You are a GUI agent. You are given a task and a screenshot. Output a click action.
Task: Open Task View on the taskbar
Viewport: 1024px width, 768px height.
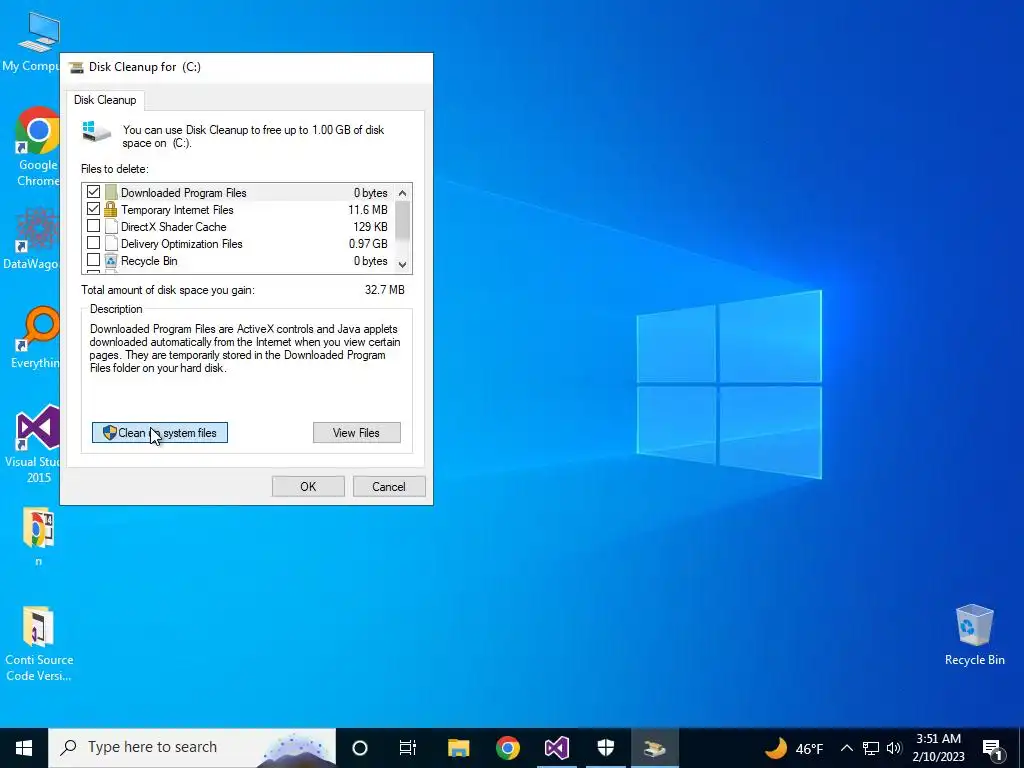408,748
